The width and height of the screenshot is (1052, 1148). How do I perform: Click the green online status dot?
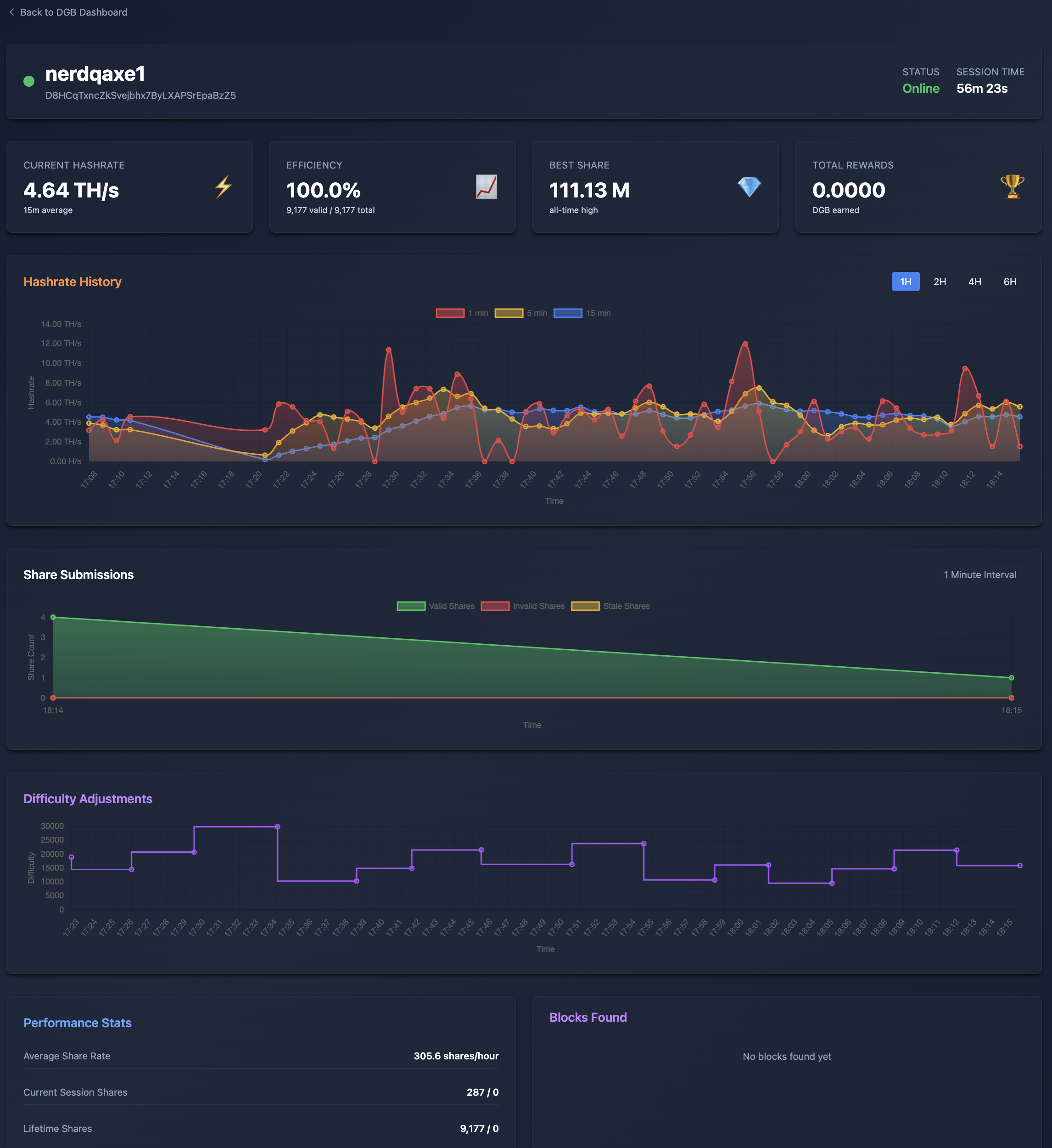point(28,81)
